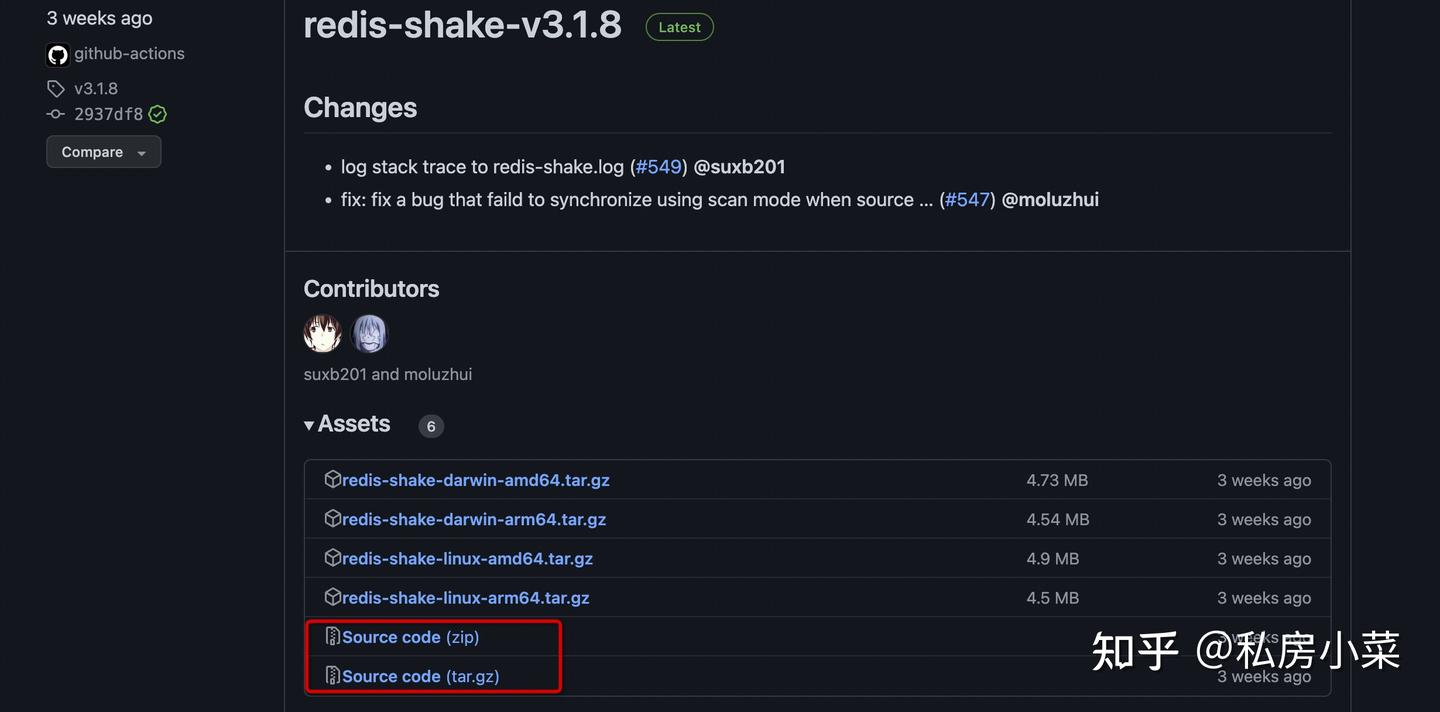
Task: Open pull request #549 link
Action: tap(658, 166)
